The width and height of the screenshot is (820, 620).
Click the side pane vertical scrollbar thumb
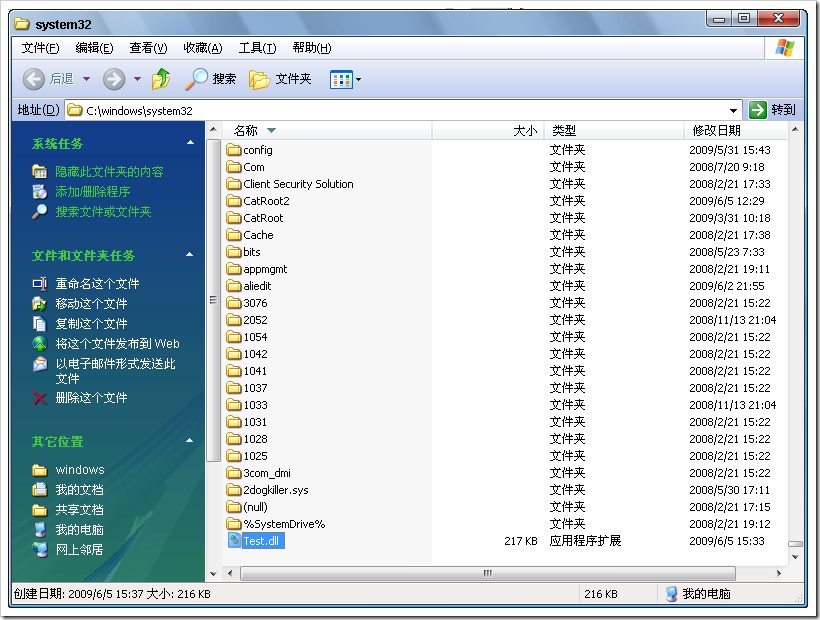(213, 301)
